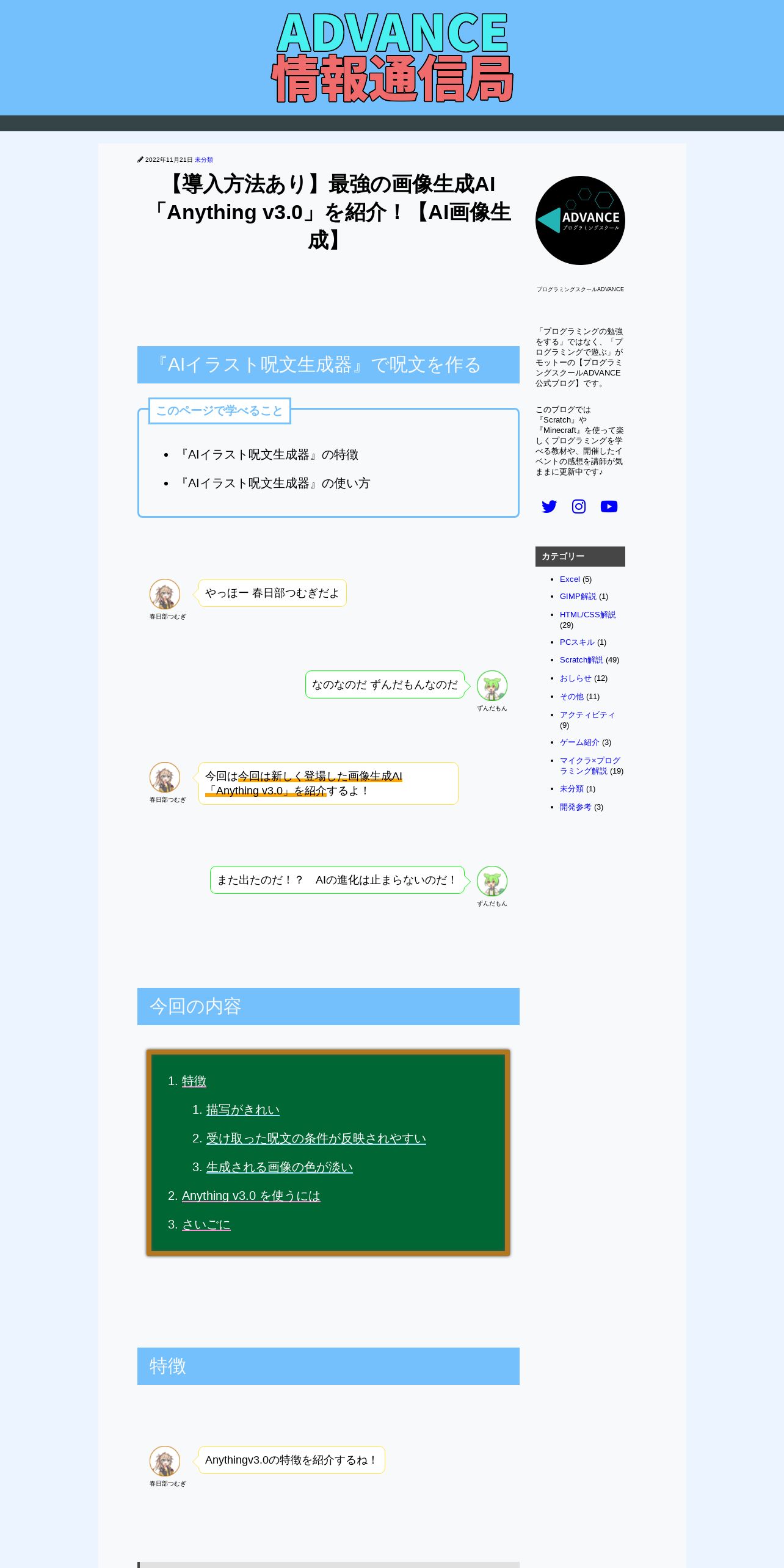This screenshot has width=784, height=1568.
Task: Open the その他 category
Action: [572, 697]
